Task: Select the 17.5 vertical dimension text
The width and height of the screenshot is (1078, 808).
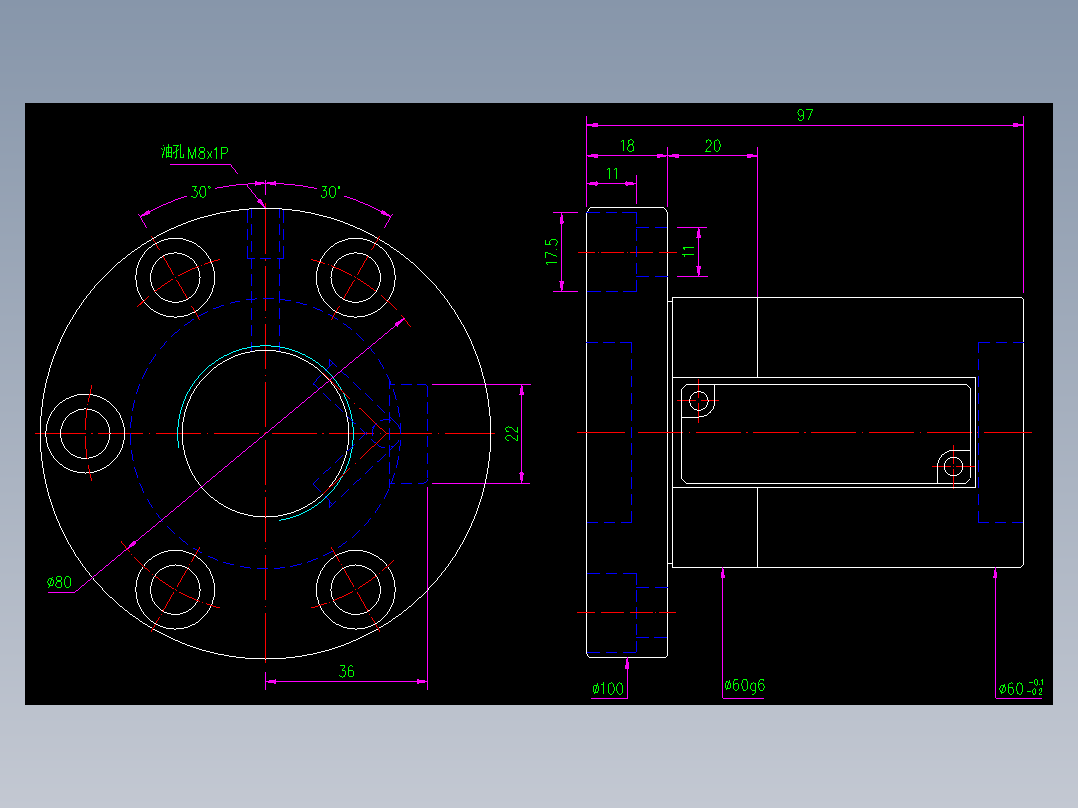Action: click(x=552, y=252)
